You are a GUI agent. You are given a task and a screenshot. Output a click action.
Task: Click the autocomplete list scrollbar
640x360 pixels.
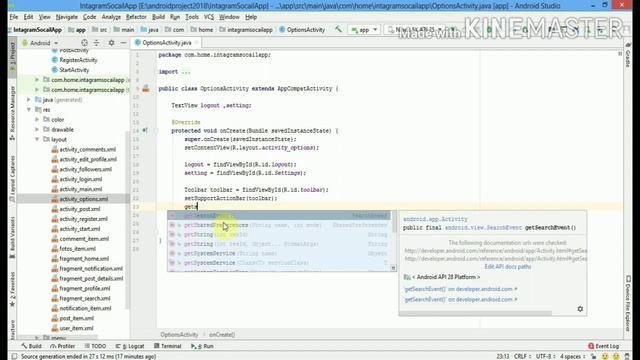(393, 222)
